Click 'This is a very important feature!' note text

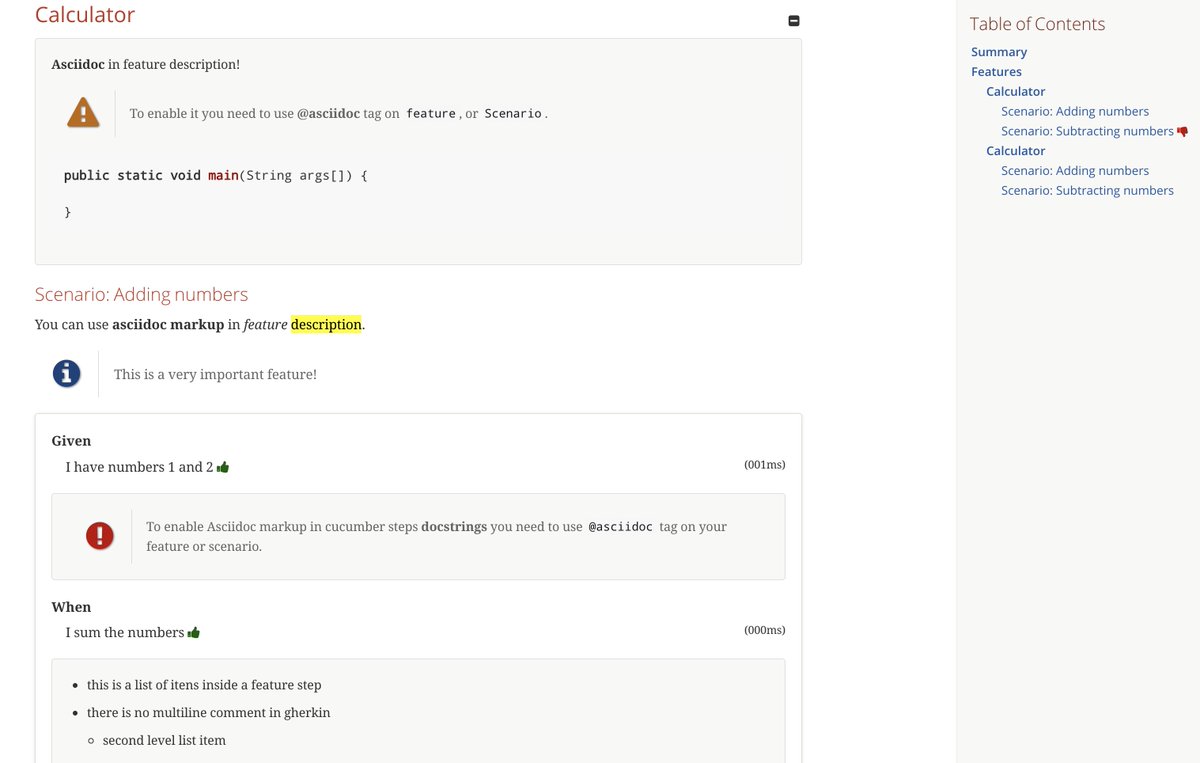[215, 374]
